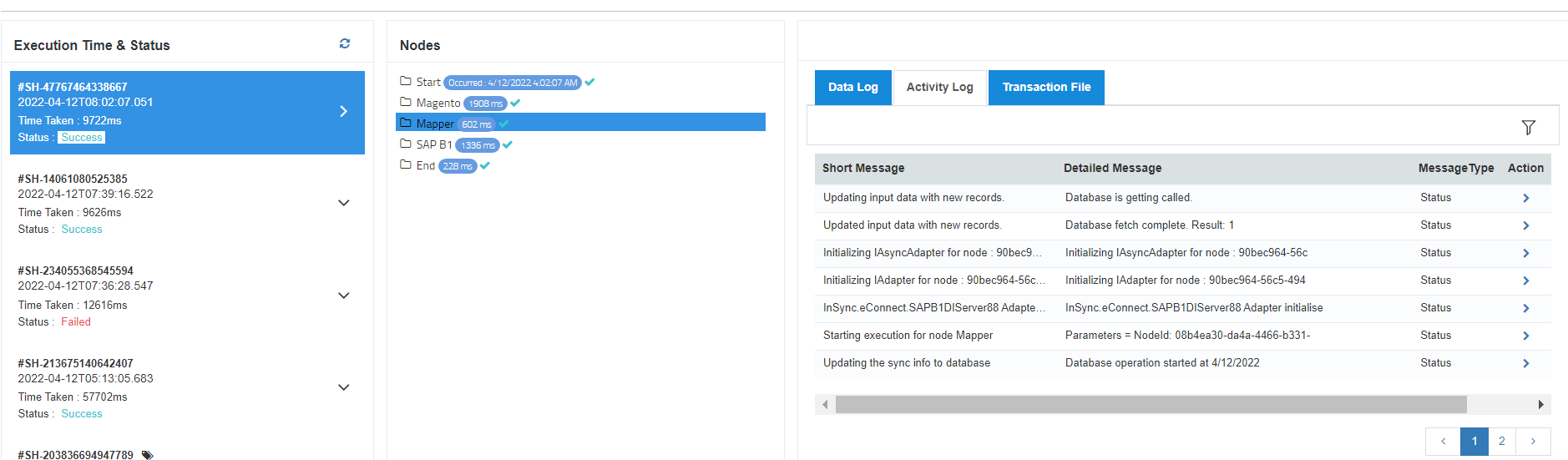Click the folder icon beside SAP B1 node
The height and width of the screenshot is (460, 1568).
(x=406, y=144)
